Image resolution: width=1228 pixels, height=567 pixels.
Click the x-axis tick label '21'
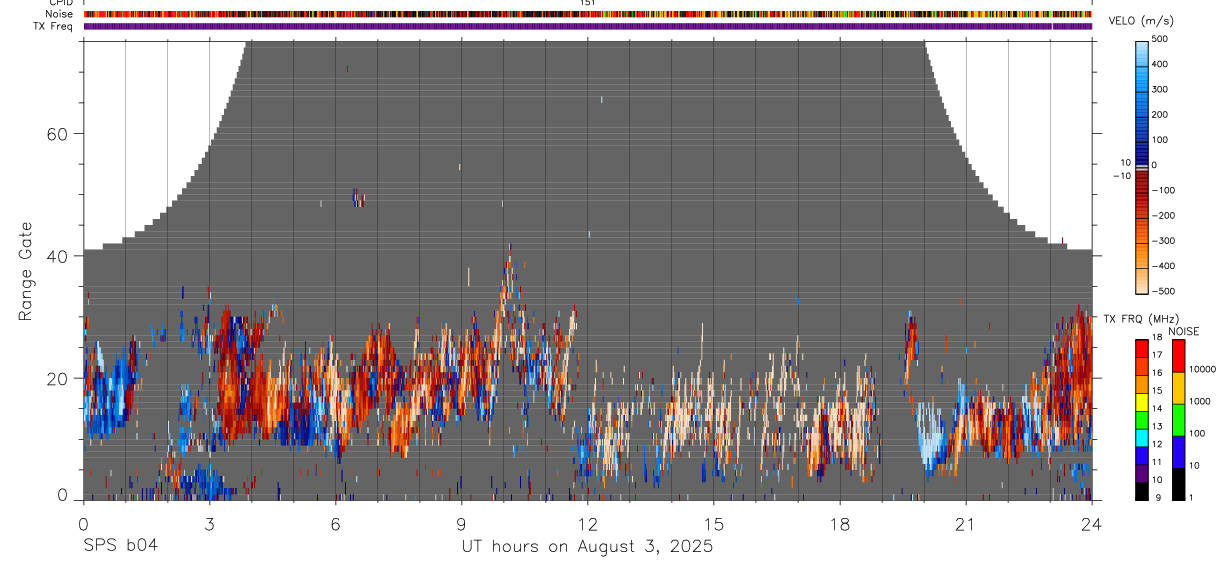[965, 523]
